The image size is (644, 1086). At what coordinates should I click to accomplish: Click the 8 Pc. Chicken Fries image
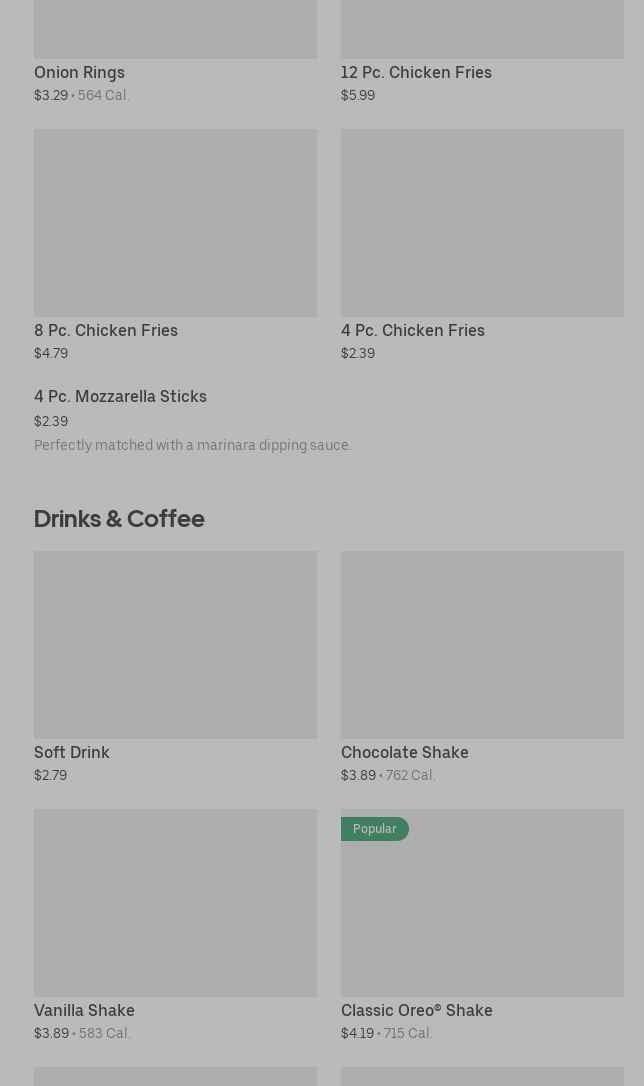point(175,223)
